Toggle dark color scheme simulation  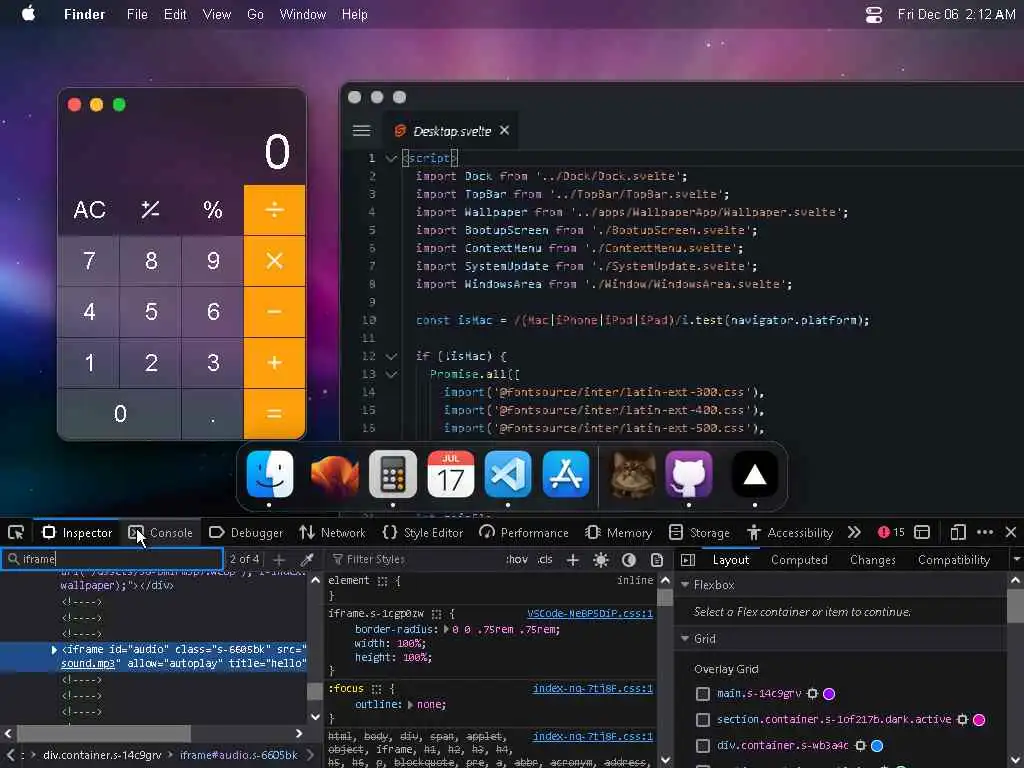629,560
